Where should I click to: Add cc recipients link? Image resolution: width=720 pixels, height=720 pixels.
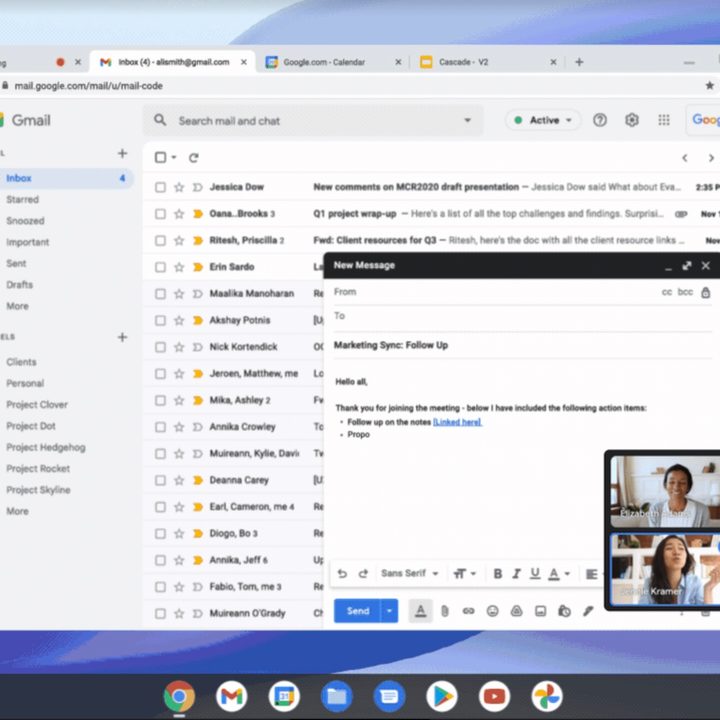[x=667, y=292]
